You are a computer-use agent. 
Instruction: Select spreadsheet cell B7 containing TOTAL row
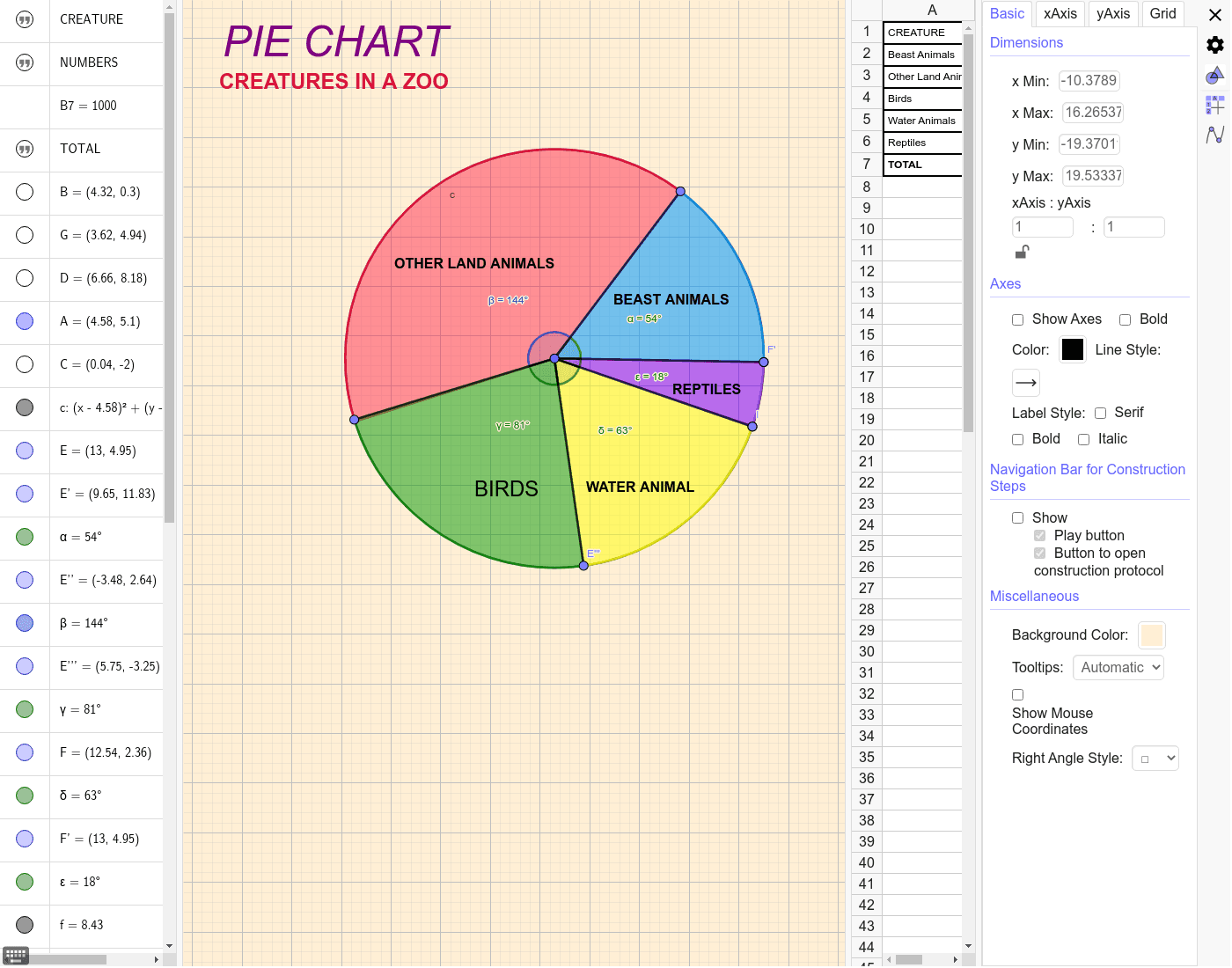pos(922,165)
